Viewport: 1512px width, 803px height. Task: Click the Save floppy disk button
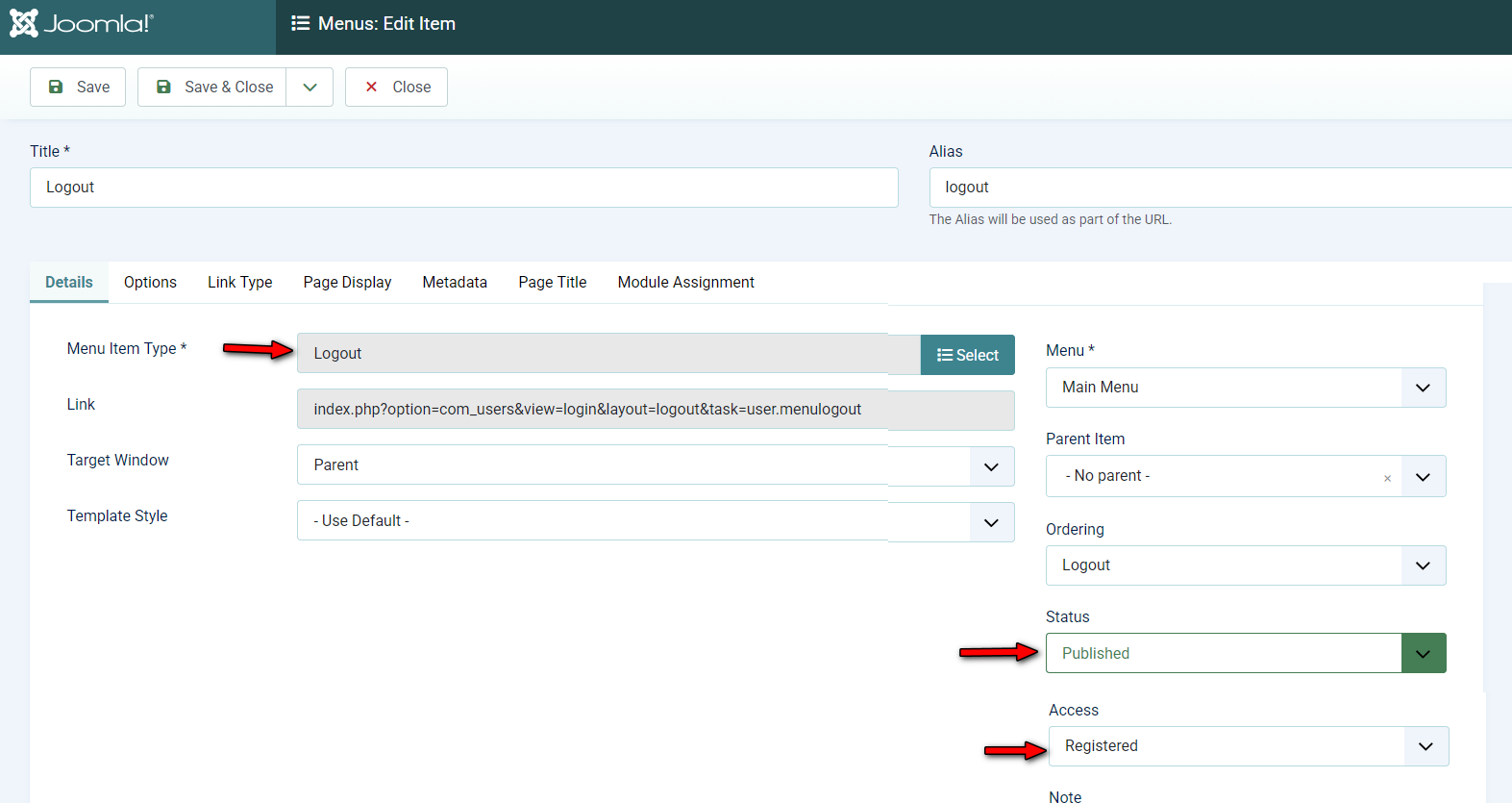pos(78,87)
